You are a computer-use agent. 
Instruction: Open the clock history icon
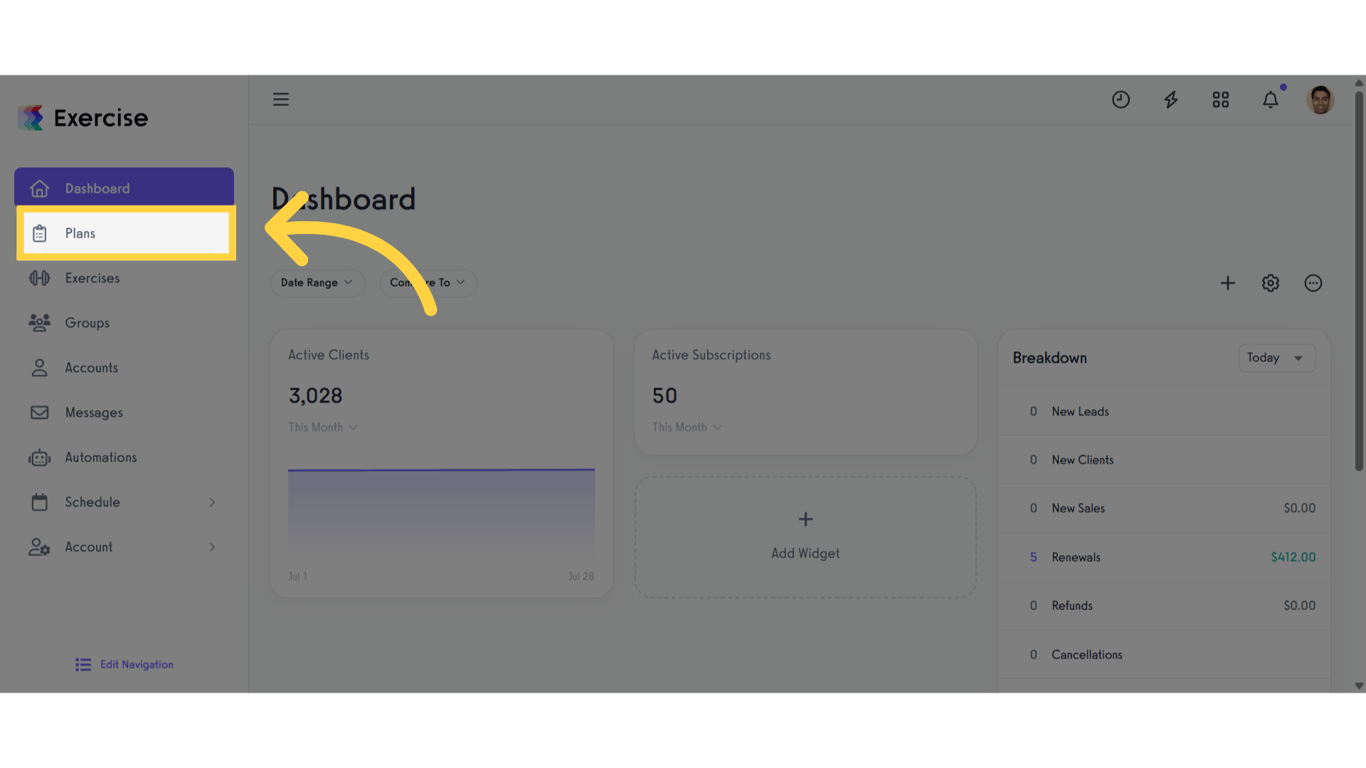coord(1120,100)
